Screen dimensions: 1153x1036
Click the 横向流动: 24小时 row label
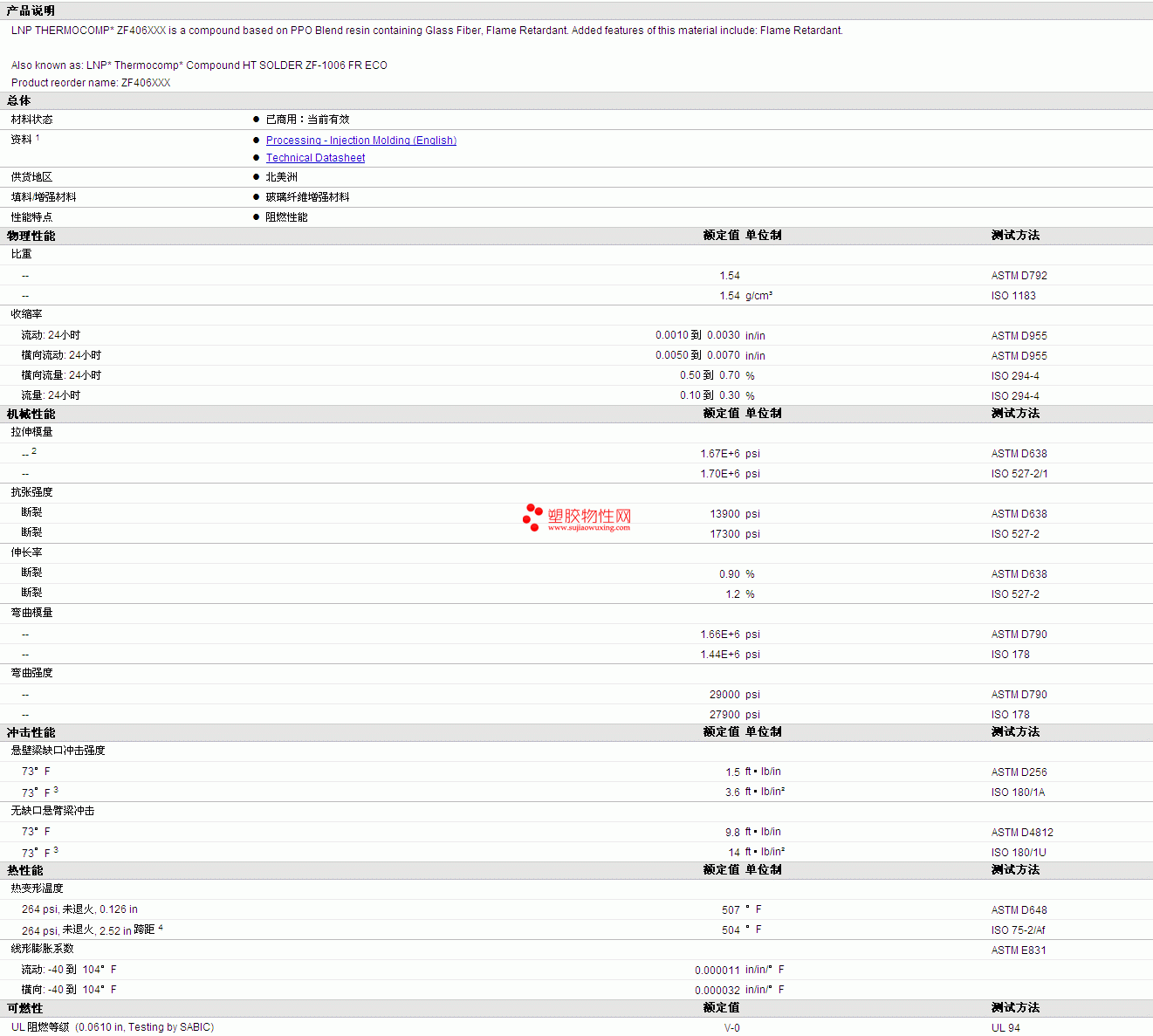pyautogui.click(x=61, y=355)
